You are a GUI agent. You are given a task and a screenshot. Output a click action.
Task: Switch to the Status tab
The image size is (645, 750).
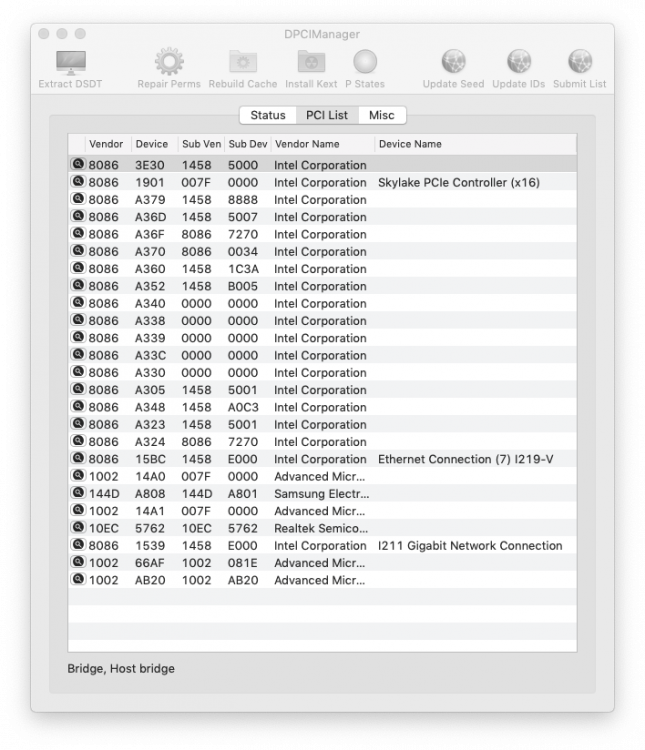point(268,115)
